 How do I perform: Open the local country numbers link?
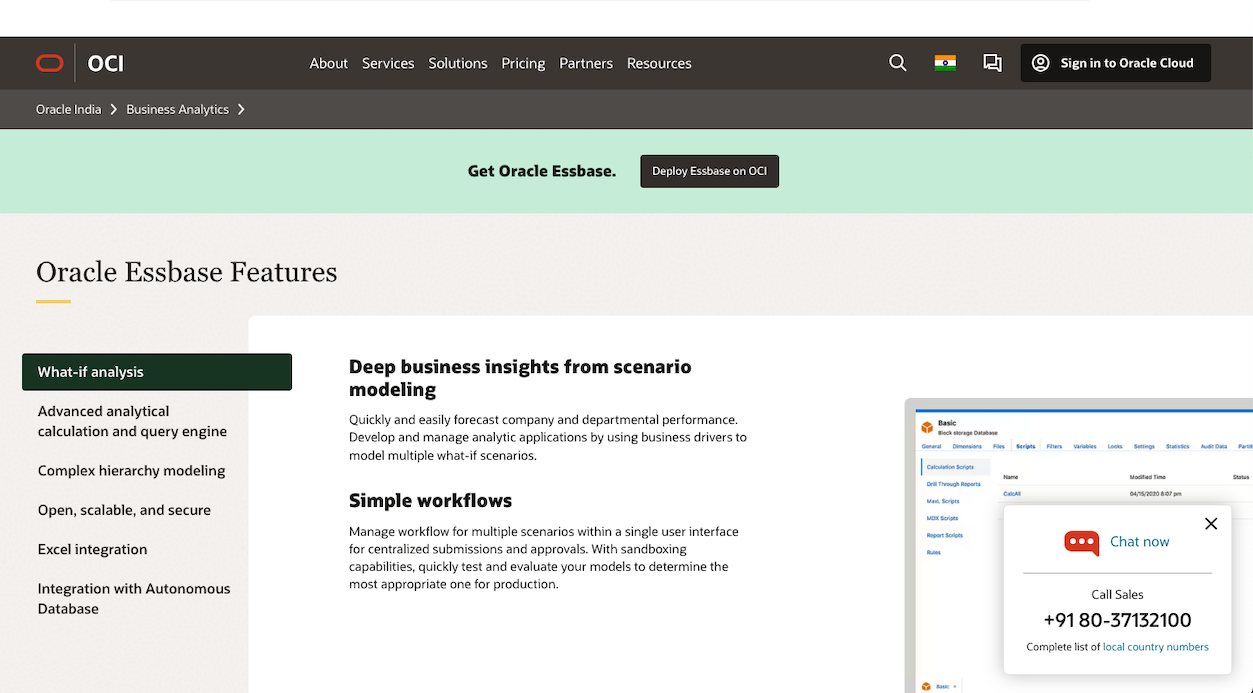tap(1155, 647)
